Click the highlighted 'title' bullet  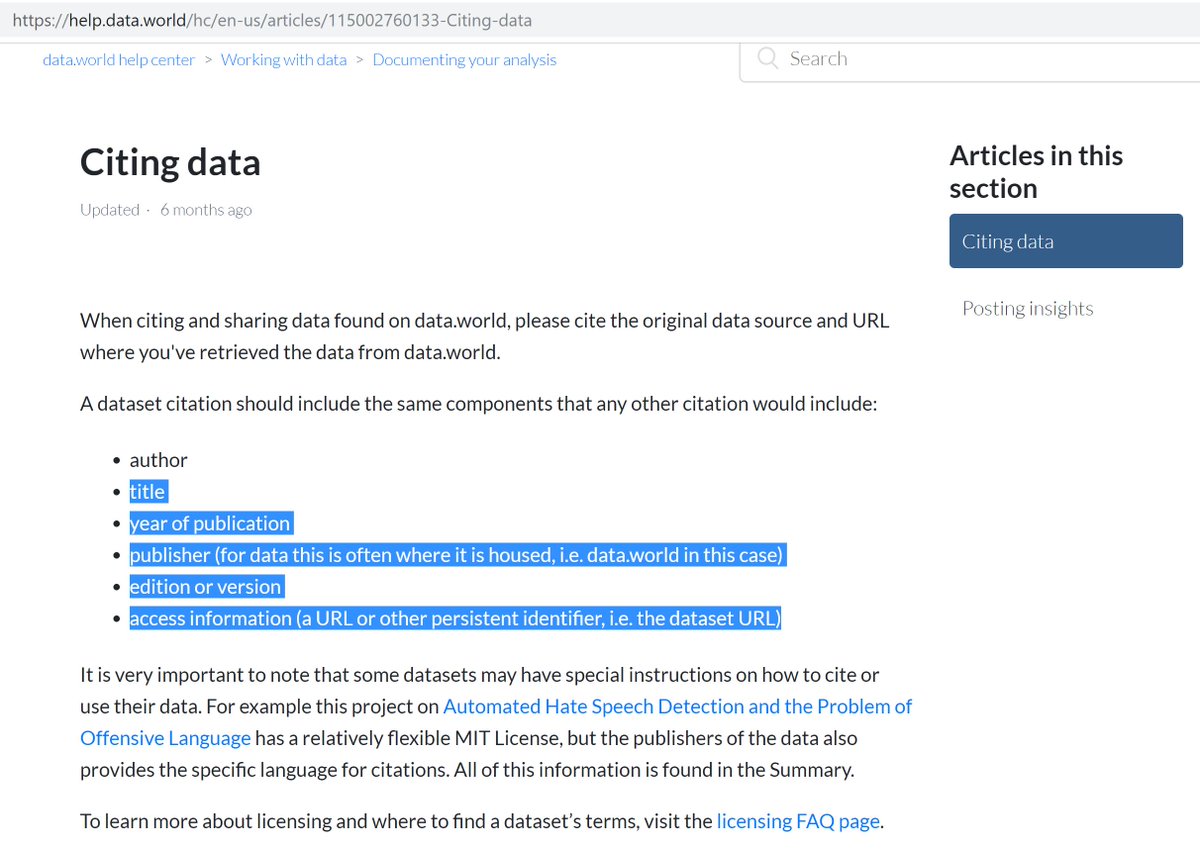[147, 492]
